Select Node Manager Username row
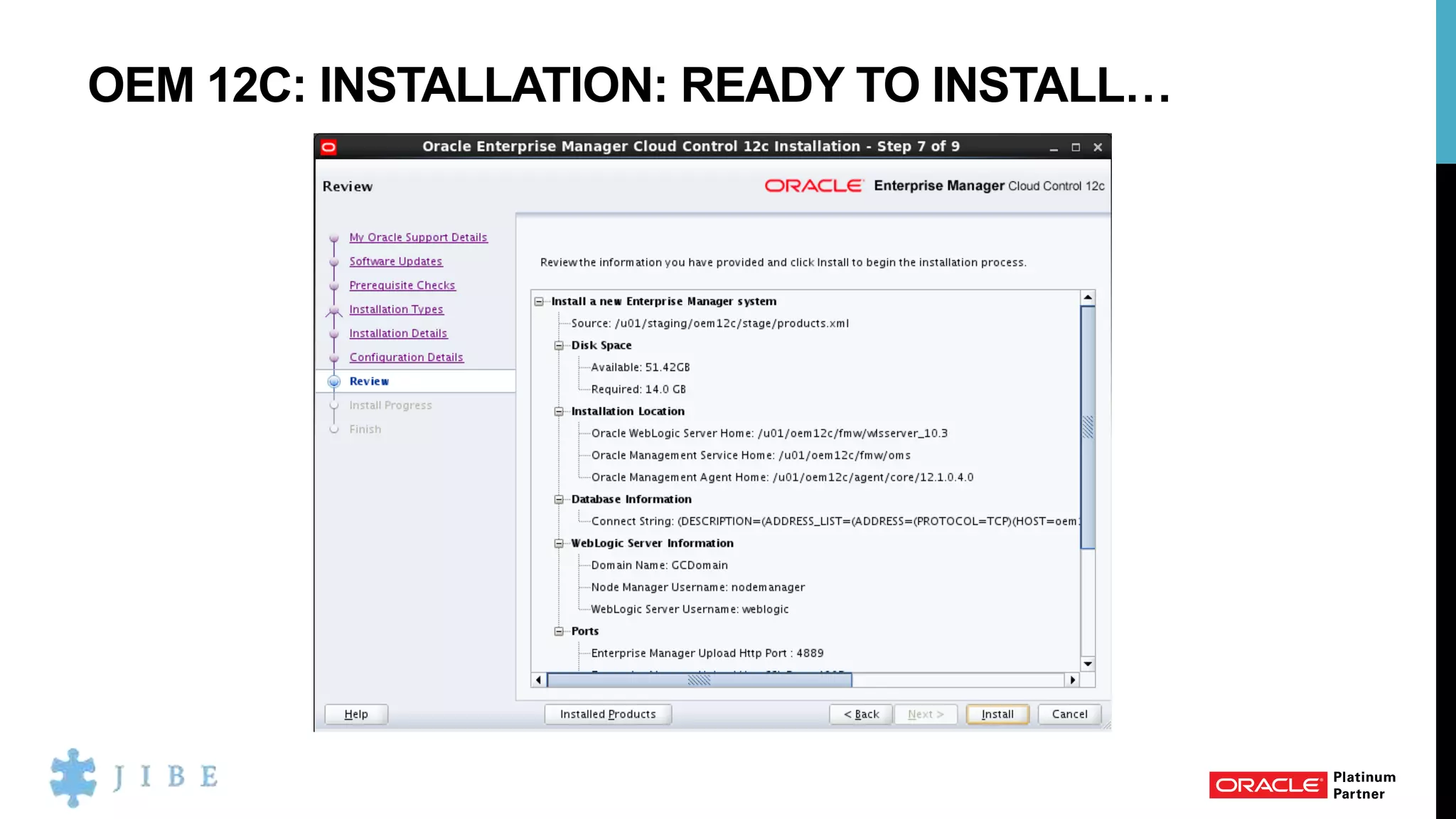 tap(697, 587)
